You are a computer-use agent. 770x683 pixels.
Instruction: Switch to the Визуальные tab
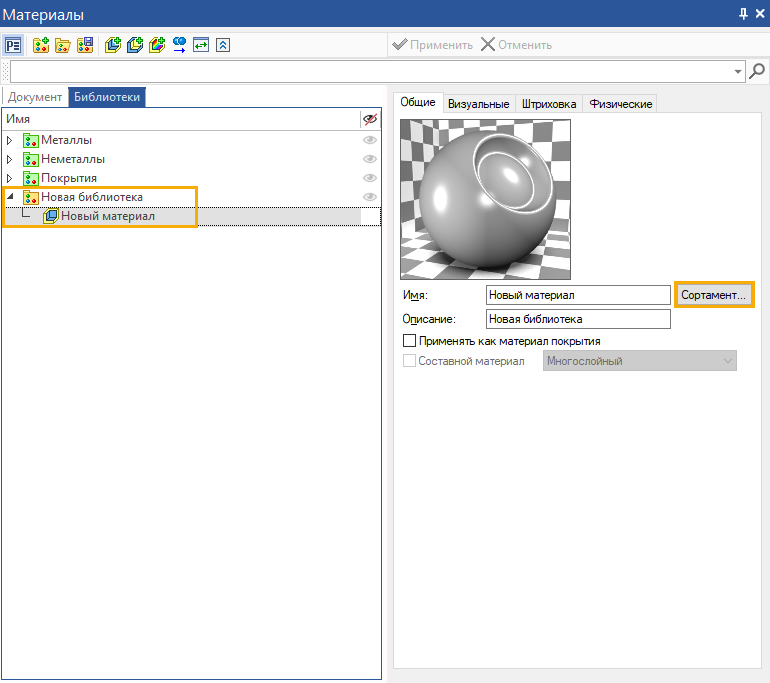point(479,103)
